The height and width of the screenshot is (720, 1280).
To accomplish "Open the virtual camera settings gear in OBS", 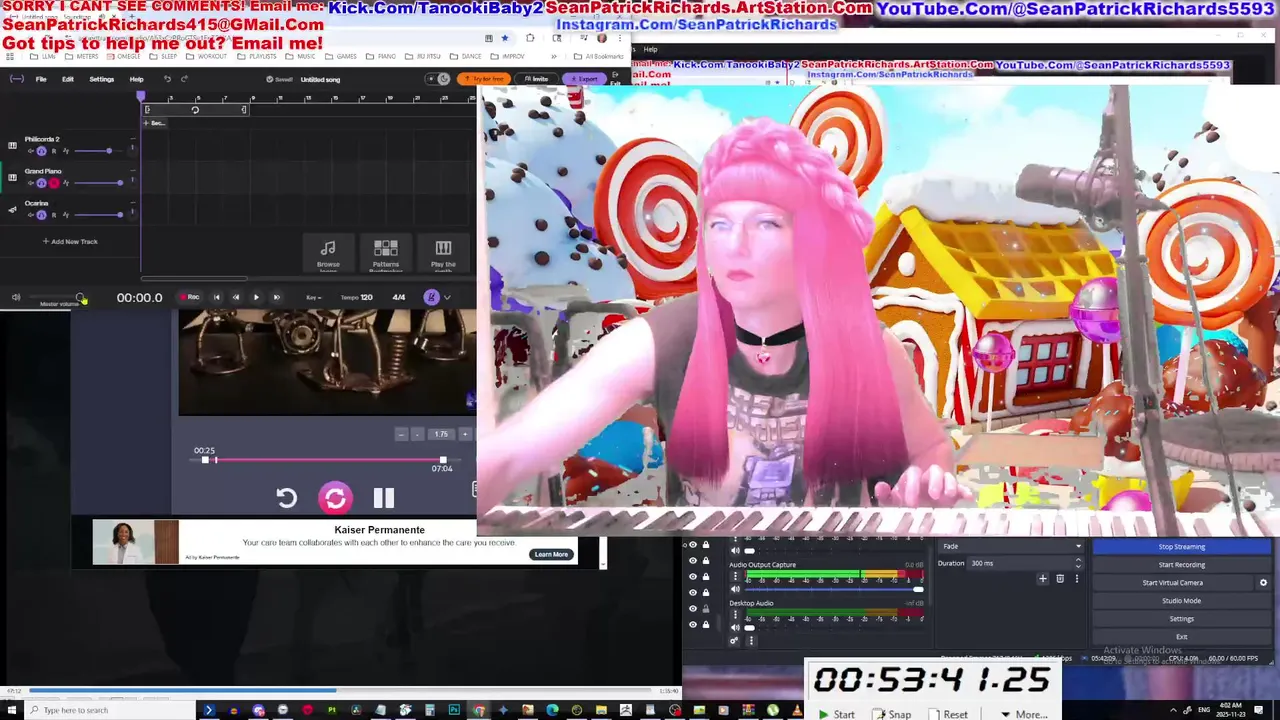I will point(1263,583).
